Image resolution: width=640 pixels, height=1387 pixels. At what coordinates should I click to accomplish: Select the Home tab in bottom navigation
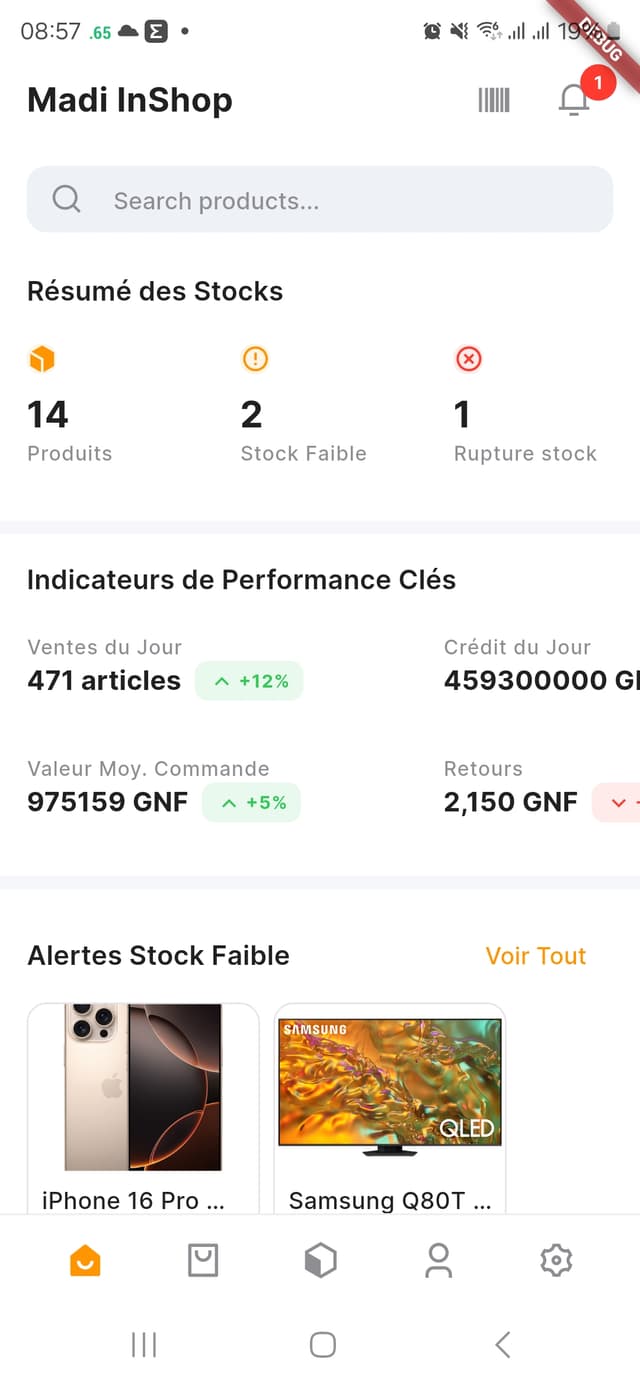85,1260
